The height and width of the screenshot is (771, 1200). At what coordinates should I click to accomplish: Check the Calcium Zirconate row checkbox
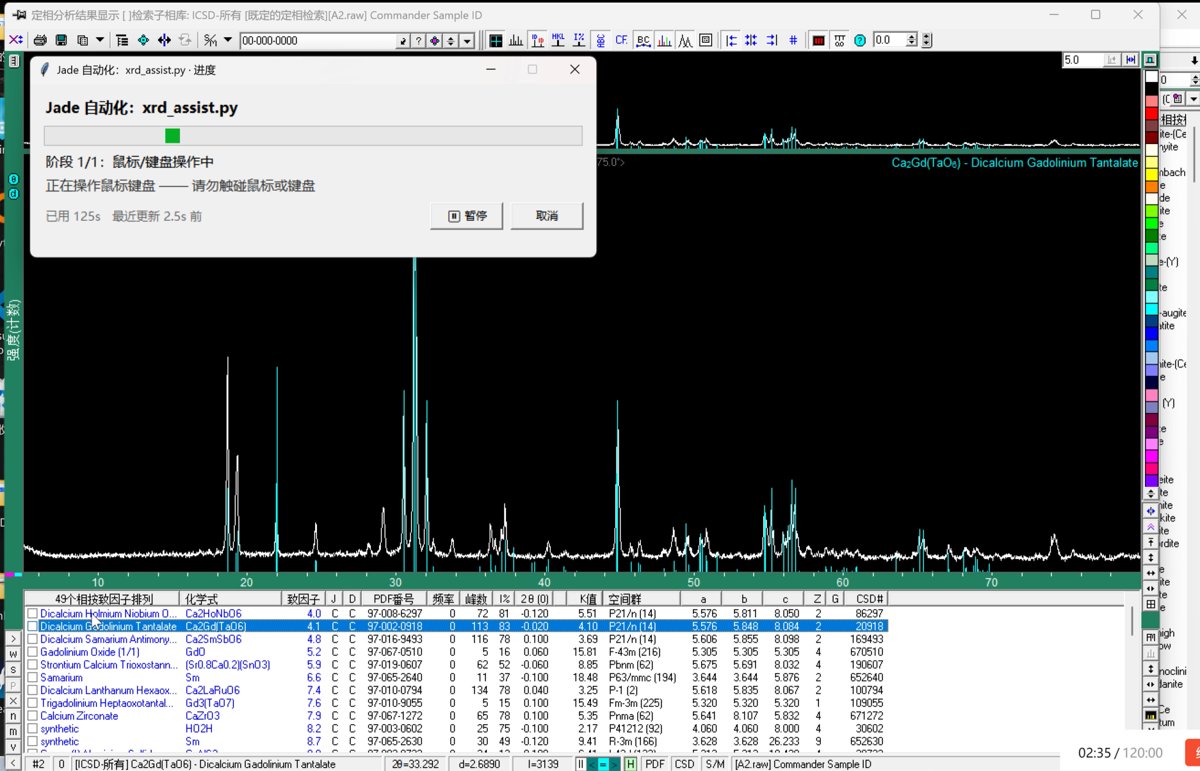click(x=33, y=716)
